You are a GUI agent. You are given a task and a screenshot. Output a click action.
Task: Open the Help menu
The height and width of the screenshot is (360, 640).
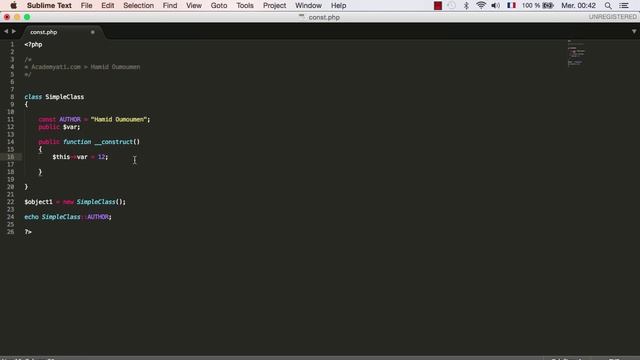point(338,5)
